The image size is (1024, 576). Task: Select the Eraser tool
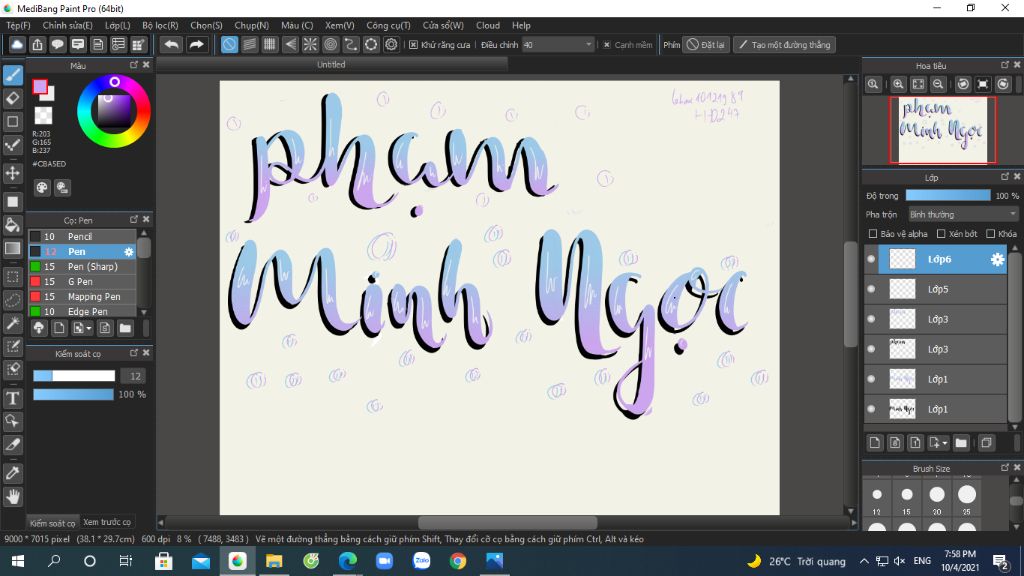(x=12, y=98)
